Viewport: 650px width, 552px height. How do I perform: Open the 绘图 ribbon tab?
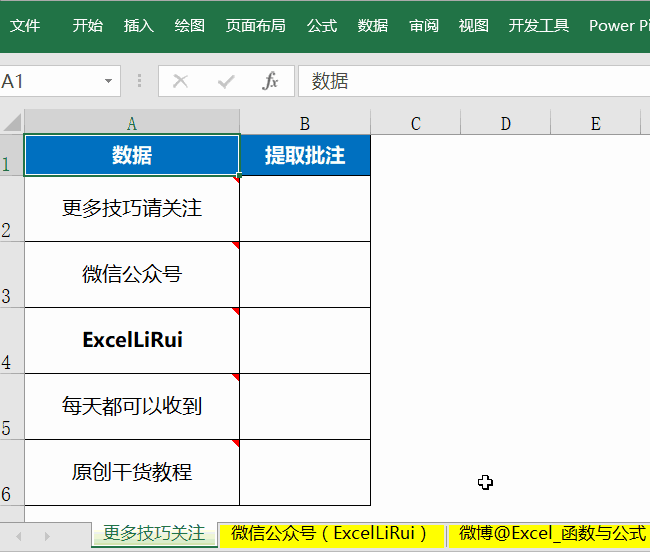[189, 26]
